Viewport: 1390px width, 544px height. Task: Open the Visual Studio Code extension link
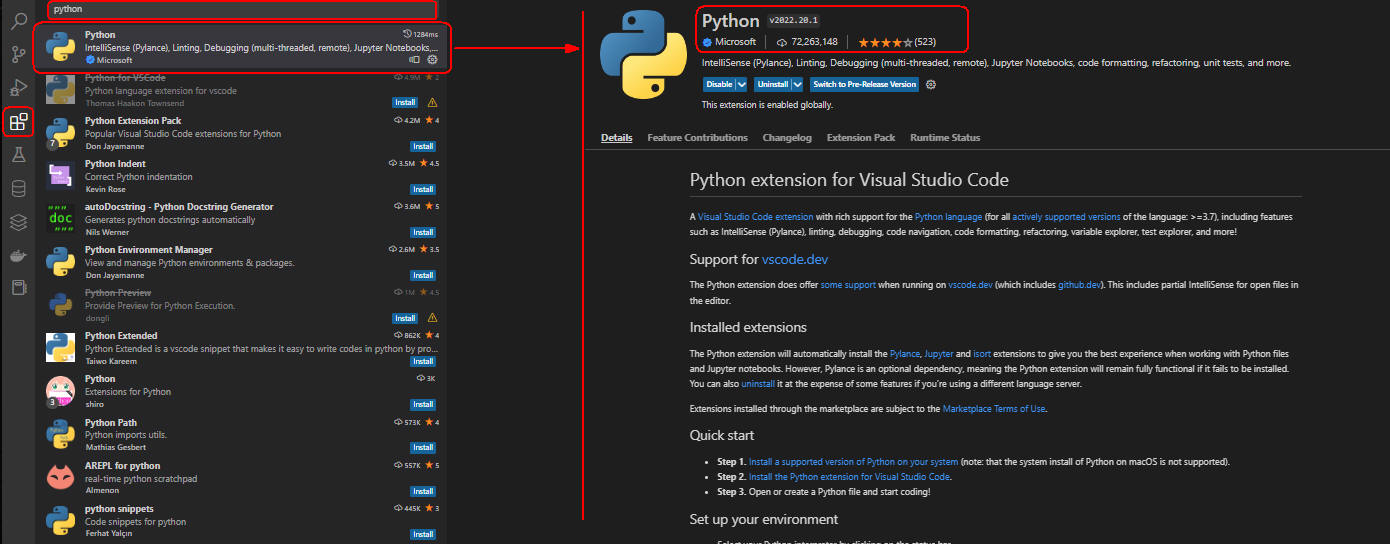tap(755, 216)
